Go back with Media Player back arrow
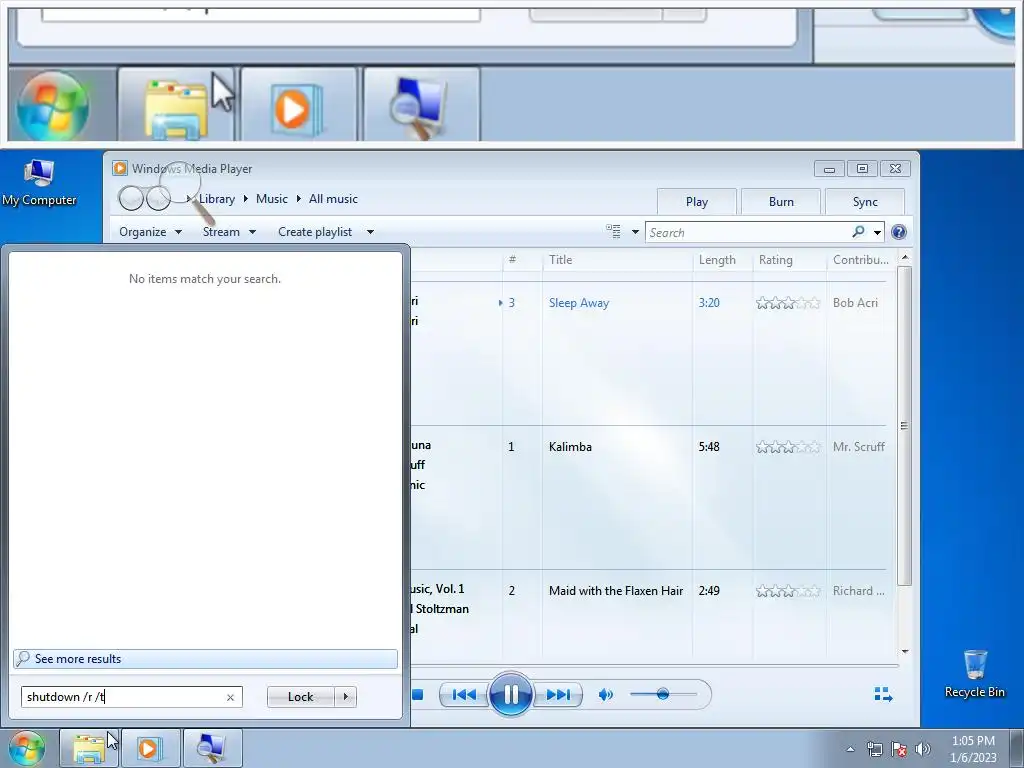 click(x=131, y=198)
